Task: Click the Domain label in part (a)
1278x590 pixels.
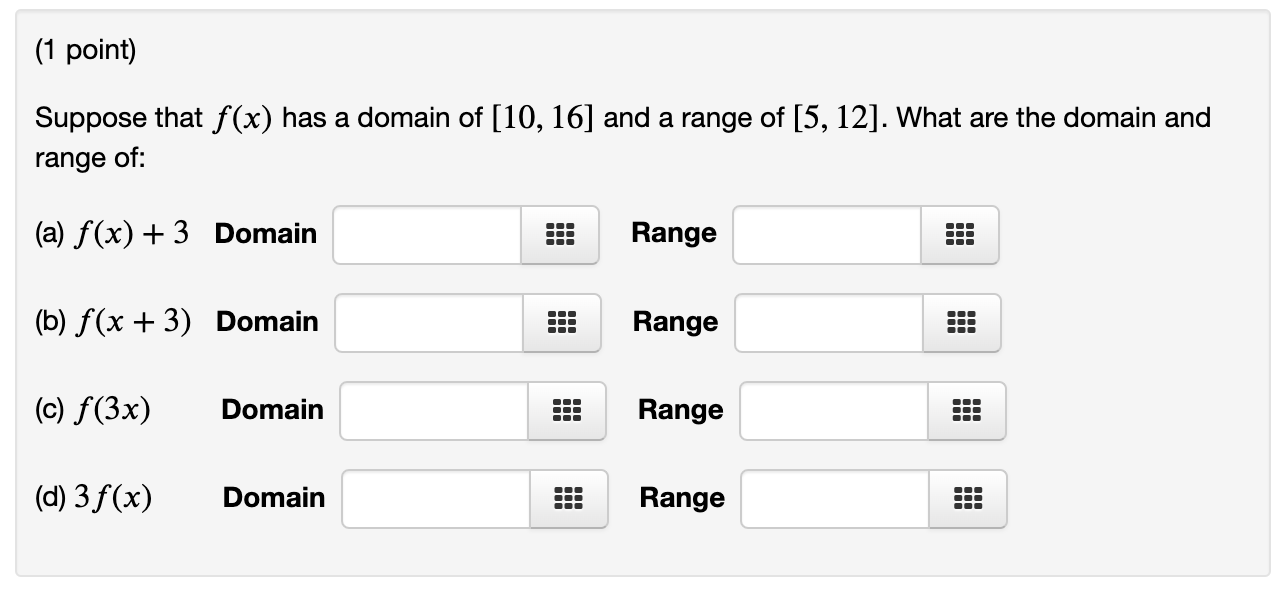Action: tap(265, 234)
